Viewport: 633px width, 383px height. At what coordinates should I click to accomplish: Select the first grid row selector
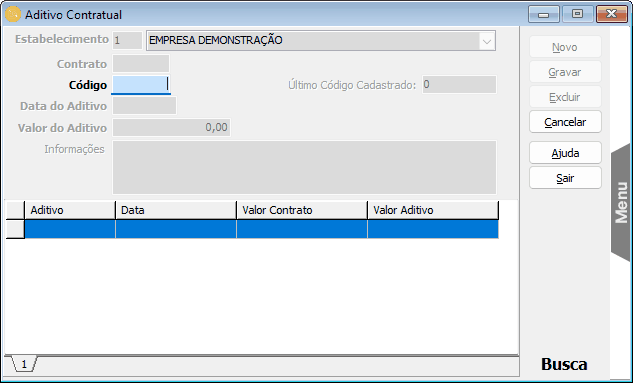coord(15,229)
